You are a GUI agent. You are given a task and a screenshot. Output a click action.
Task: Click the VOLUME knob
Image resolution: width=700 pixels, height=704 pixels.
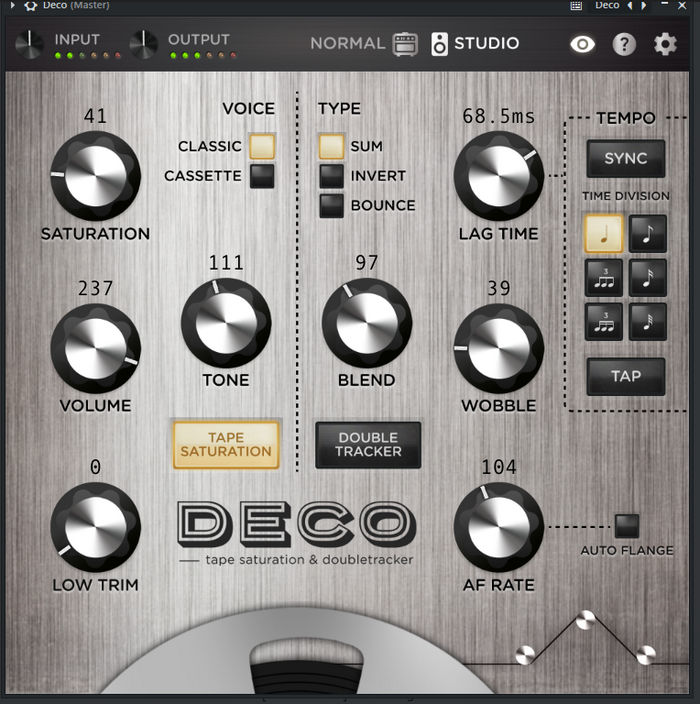95,348
